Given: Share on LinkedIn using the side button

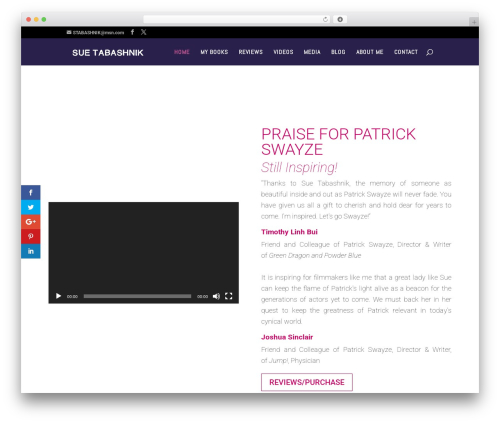Looking at the screenshot, I should [x=31, y=251].
